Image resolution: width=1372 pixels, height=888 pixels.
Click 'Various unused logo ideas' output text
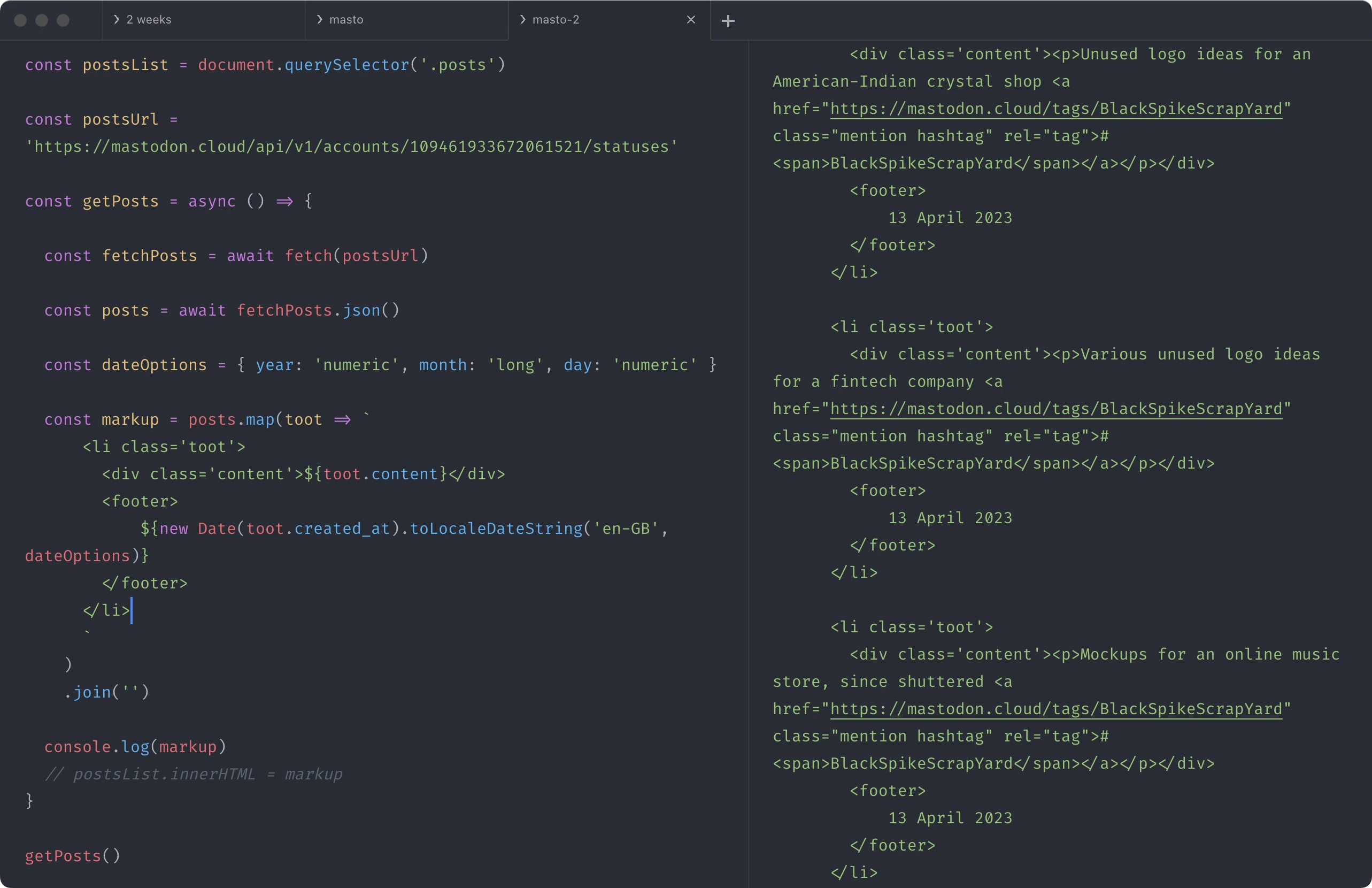point(1200,354)
